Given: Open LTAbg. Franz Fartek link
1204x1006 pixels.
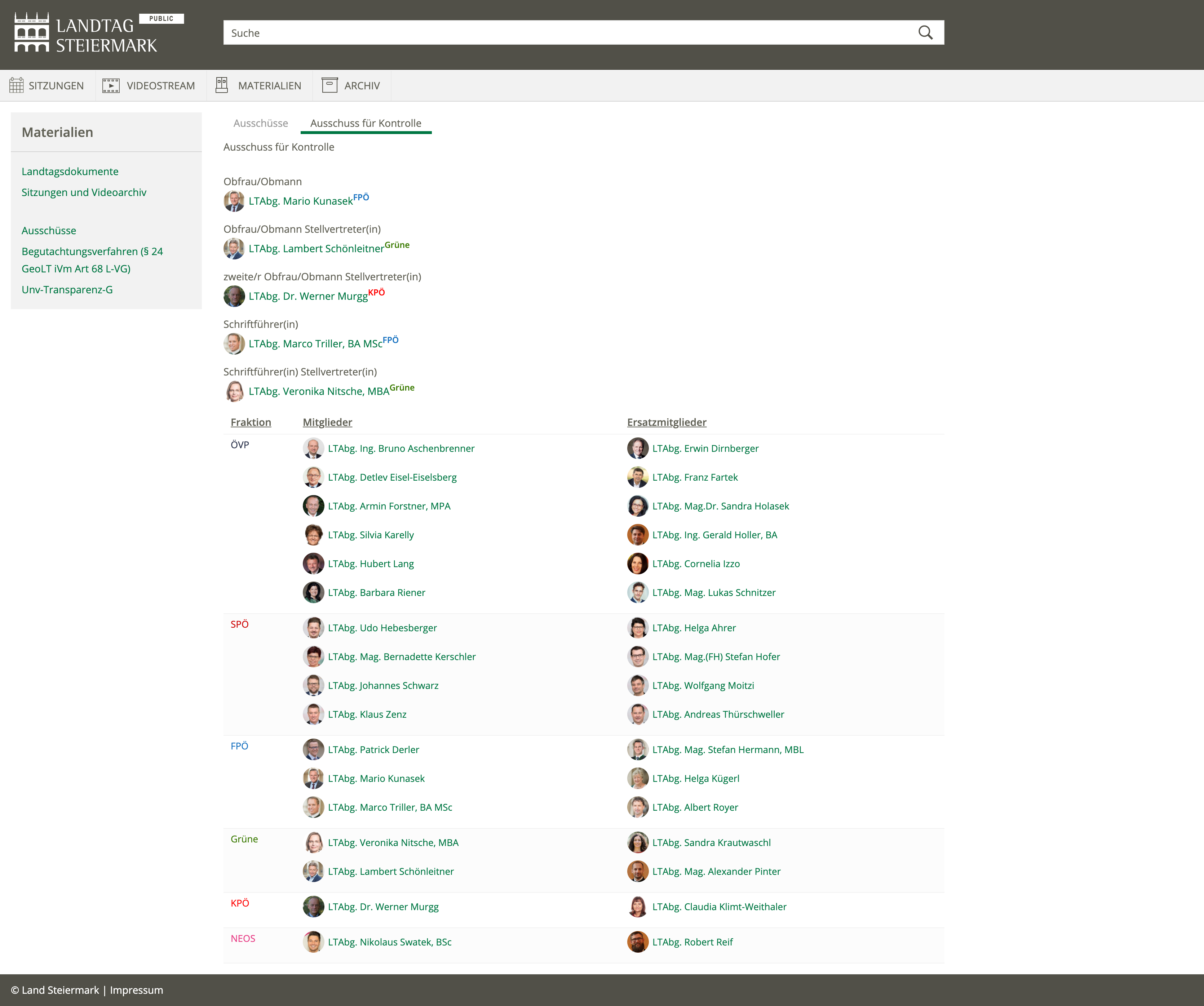Looking at the screenshot, I should pos(695,477).
